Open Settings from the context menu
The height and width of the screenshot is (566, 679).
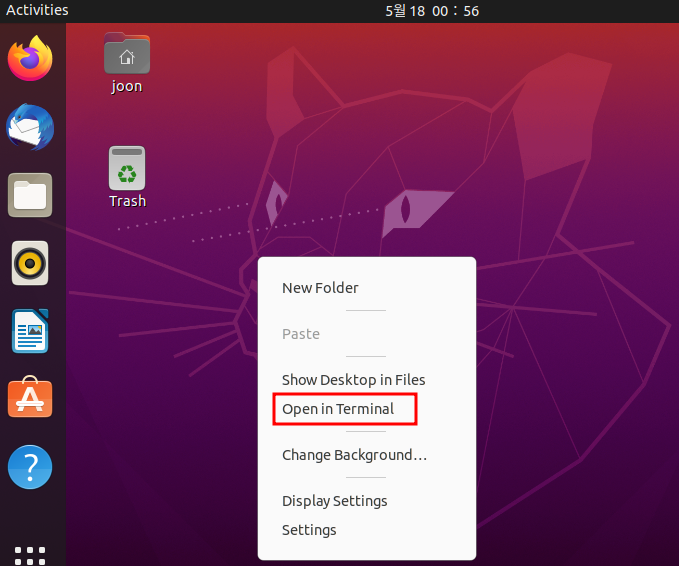tap(367, 530)
